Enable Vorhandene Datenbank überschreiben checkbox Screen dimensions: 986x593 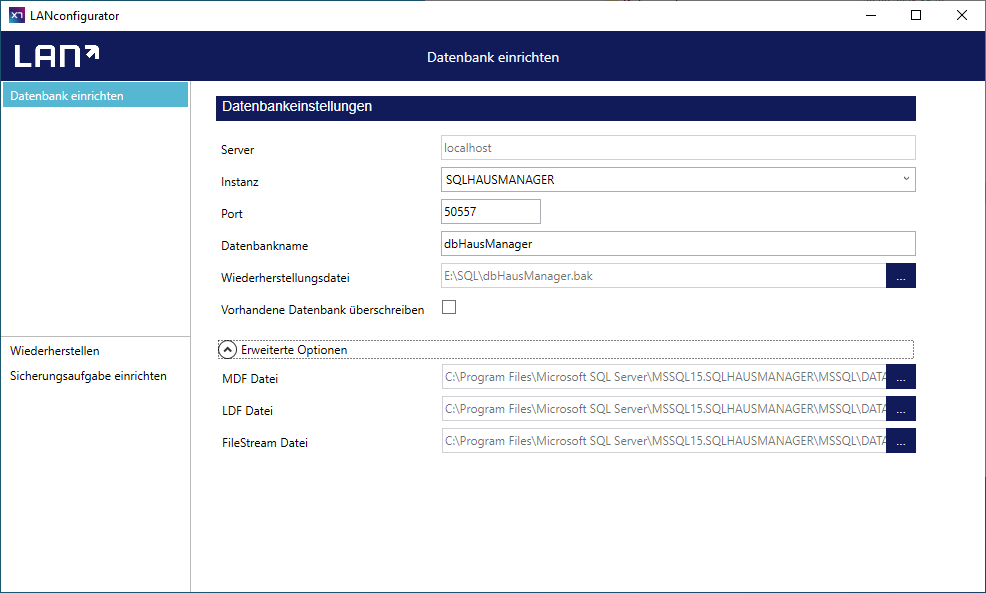(x=449, y=308)
